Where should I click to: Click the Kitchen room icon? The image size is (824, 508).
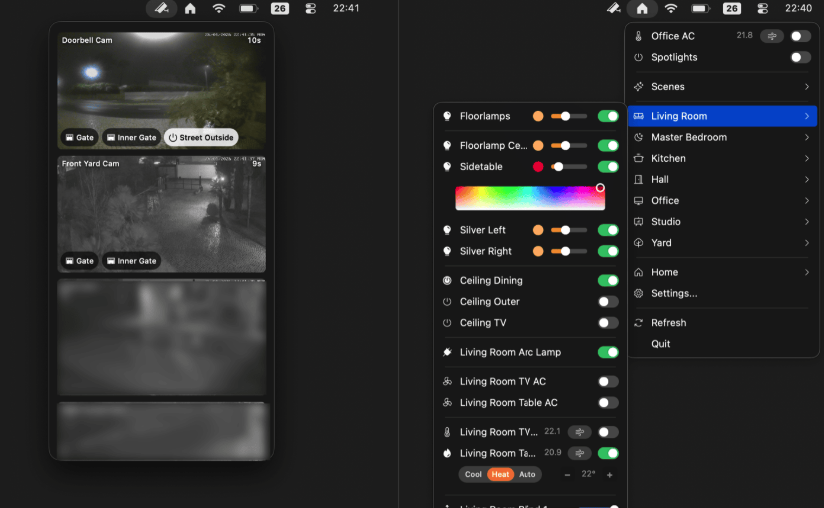click(639, 158)
